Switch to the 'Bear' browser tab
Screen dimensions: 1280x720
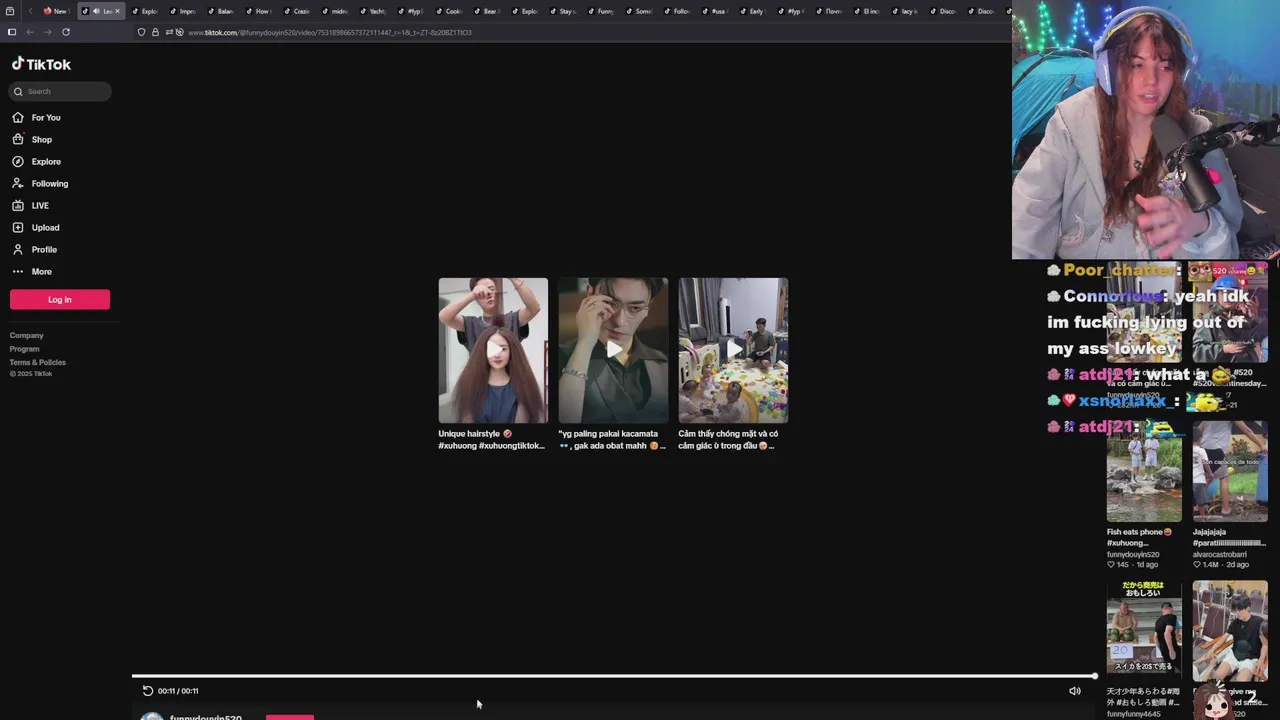(x=486, y=11)
